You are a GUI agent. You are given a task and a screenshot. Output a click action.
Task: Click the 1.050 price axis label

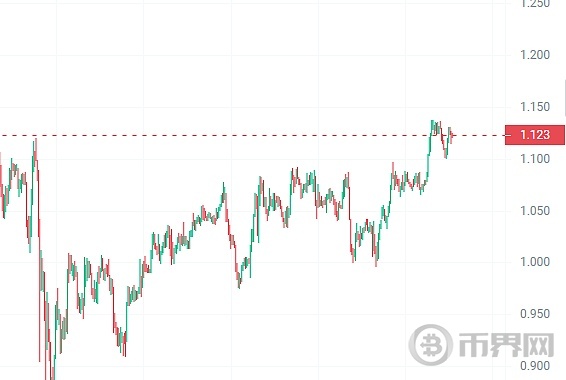[x=535, y=210]
